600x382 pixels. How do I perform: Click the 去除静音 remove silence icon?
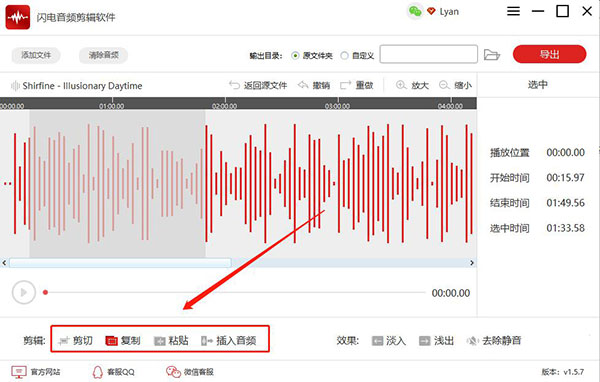[x=473, y=340]
